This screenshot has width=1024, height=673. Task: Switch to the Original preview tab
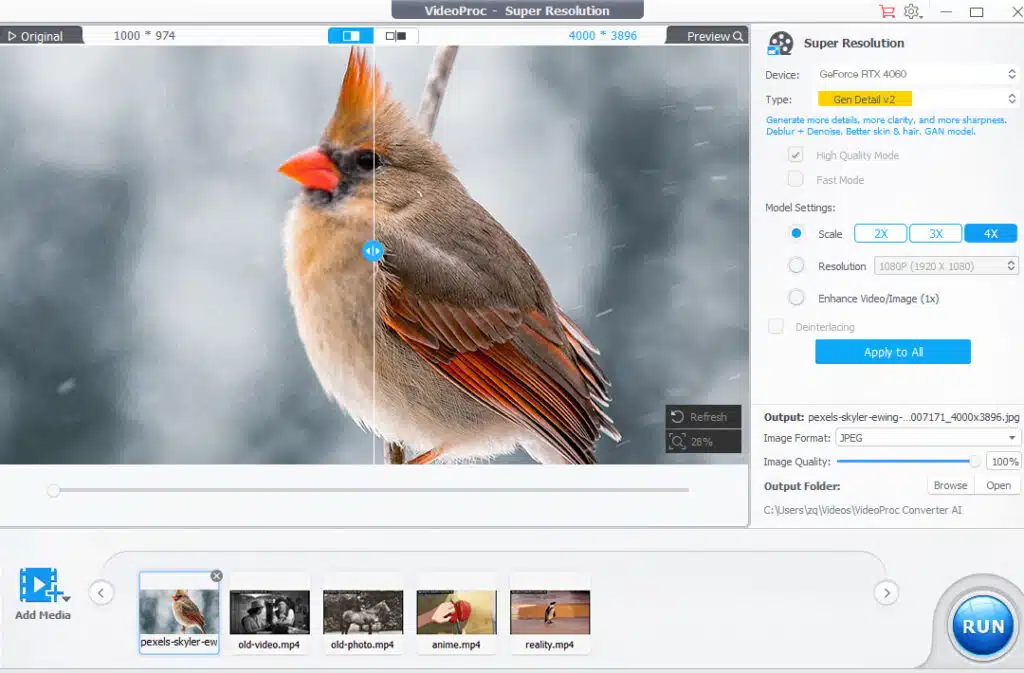(40, 34)
